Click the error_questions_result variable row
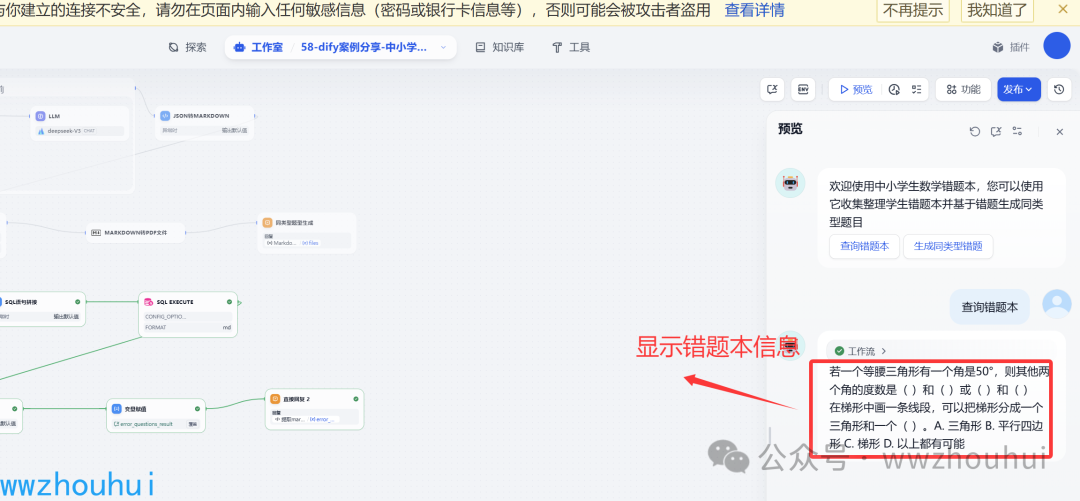 tap(156, 424)
